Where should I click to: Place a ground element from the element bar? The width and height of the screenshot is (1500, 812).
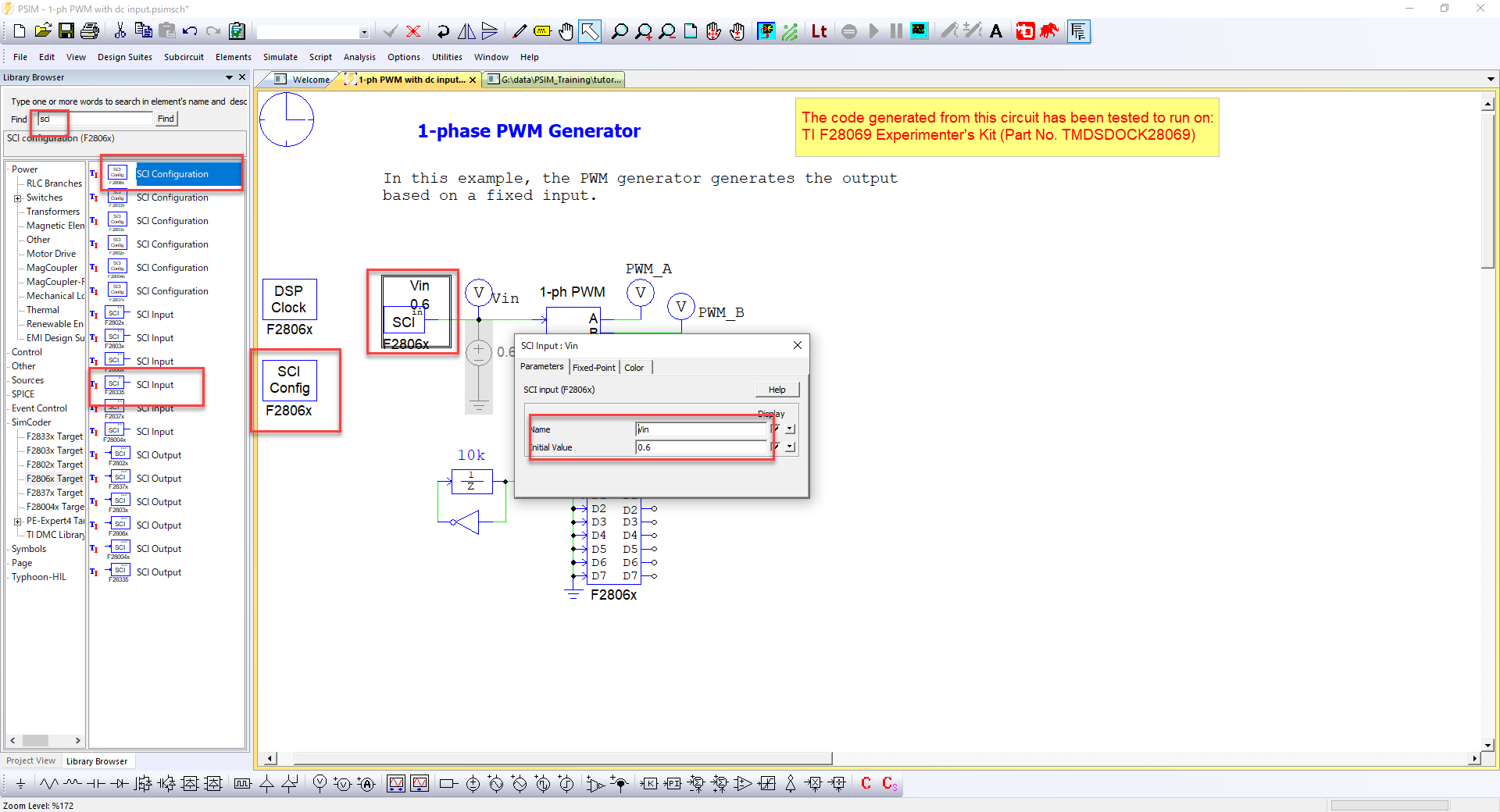pyautogui.click(x=20, y=784)
